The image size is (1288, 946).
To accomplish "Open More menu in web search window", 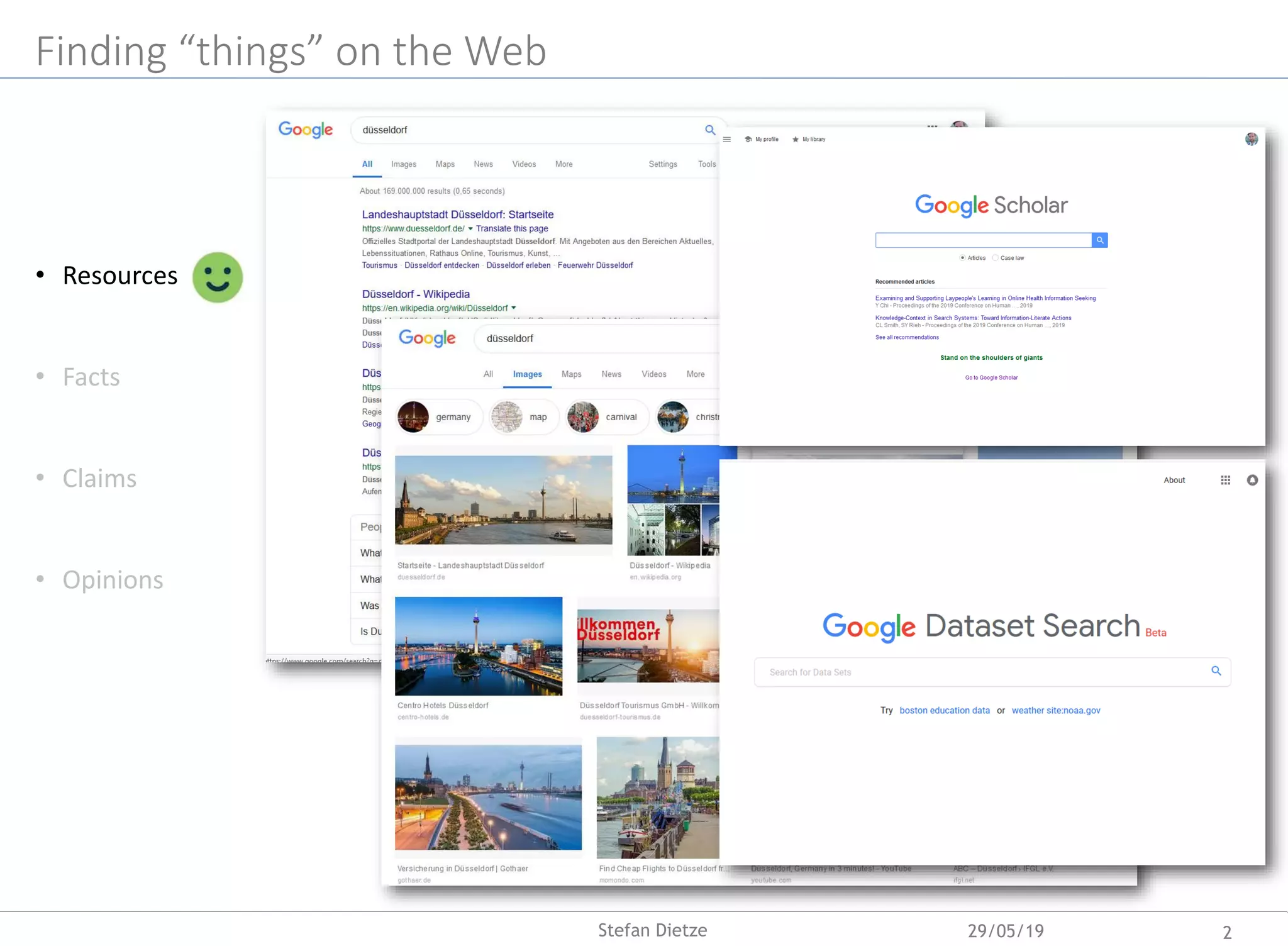I will [564, 164].
